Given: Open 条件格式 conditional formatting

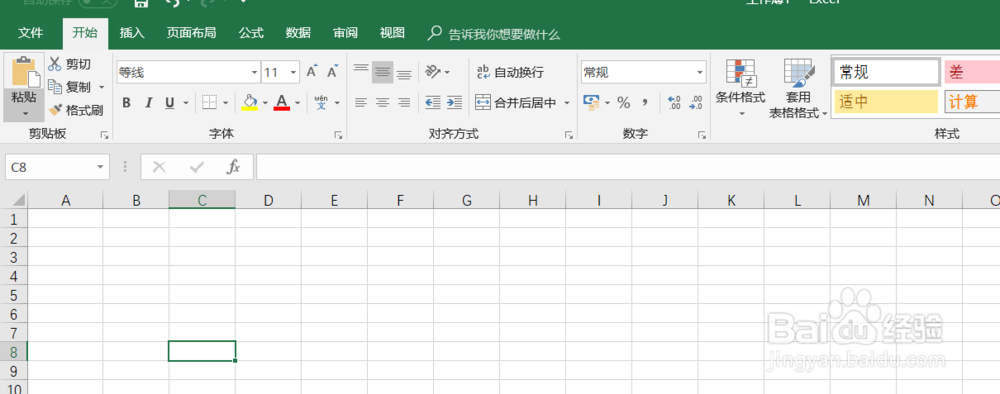Looking at the screenshot, I should coord(740,87).
